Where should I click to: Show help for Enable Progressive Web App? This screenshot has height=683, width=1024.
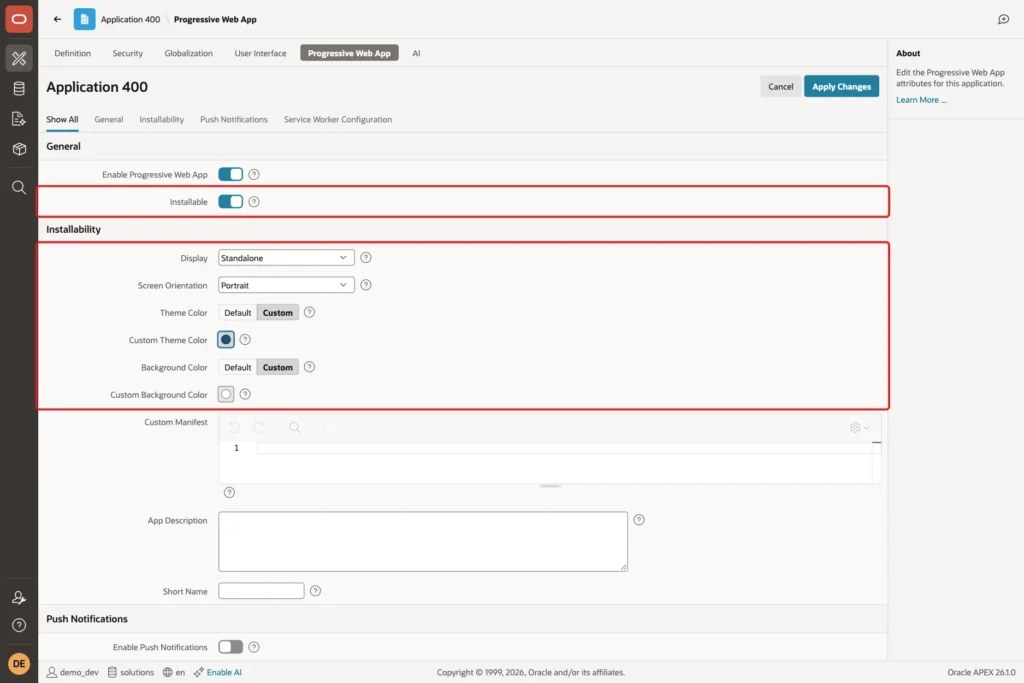point(254,174)
